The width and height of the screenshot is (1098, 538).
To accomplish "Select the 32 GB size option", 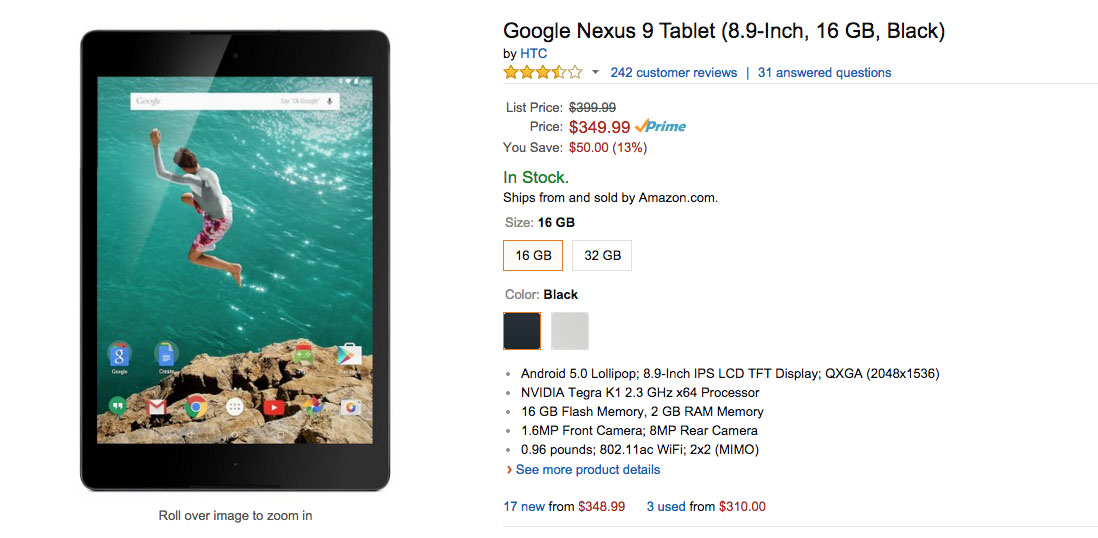I will coord(602,255).
